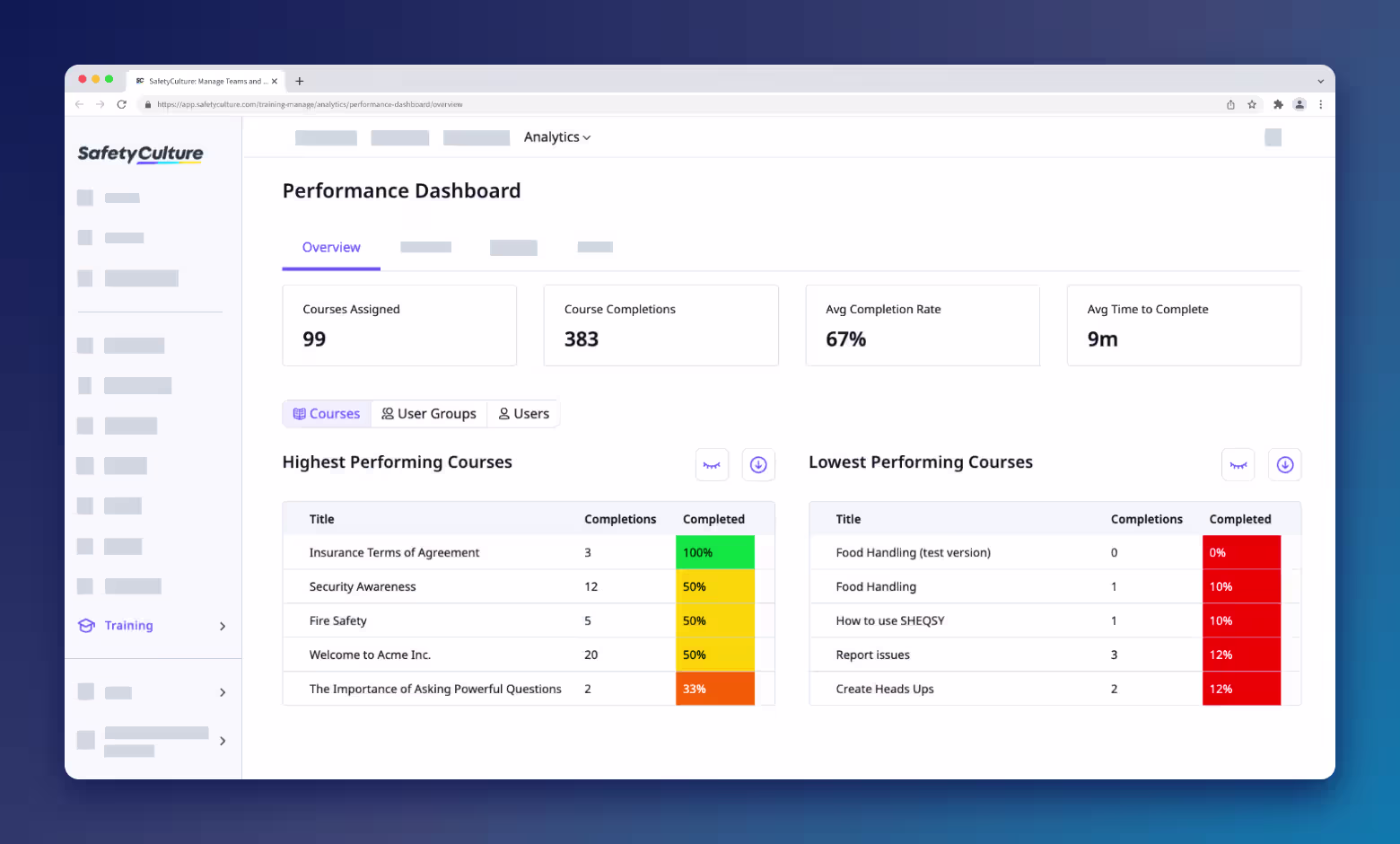
Task: Bookmark this page with the star icon
Action: (x=1252, y=104)
